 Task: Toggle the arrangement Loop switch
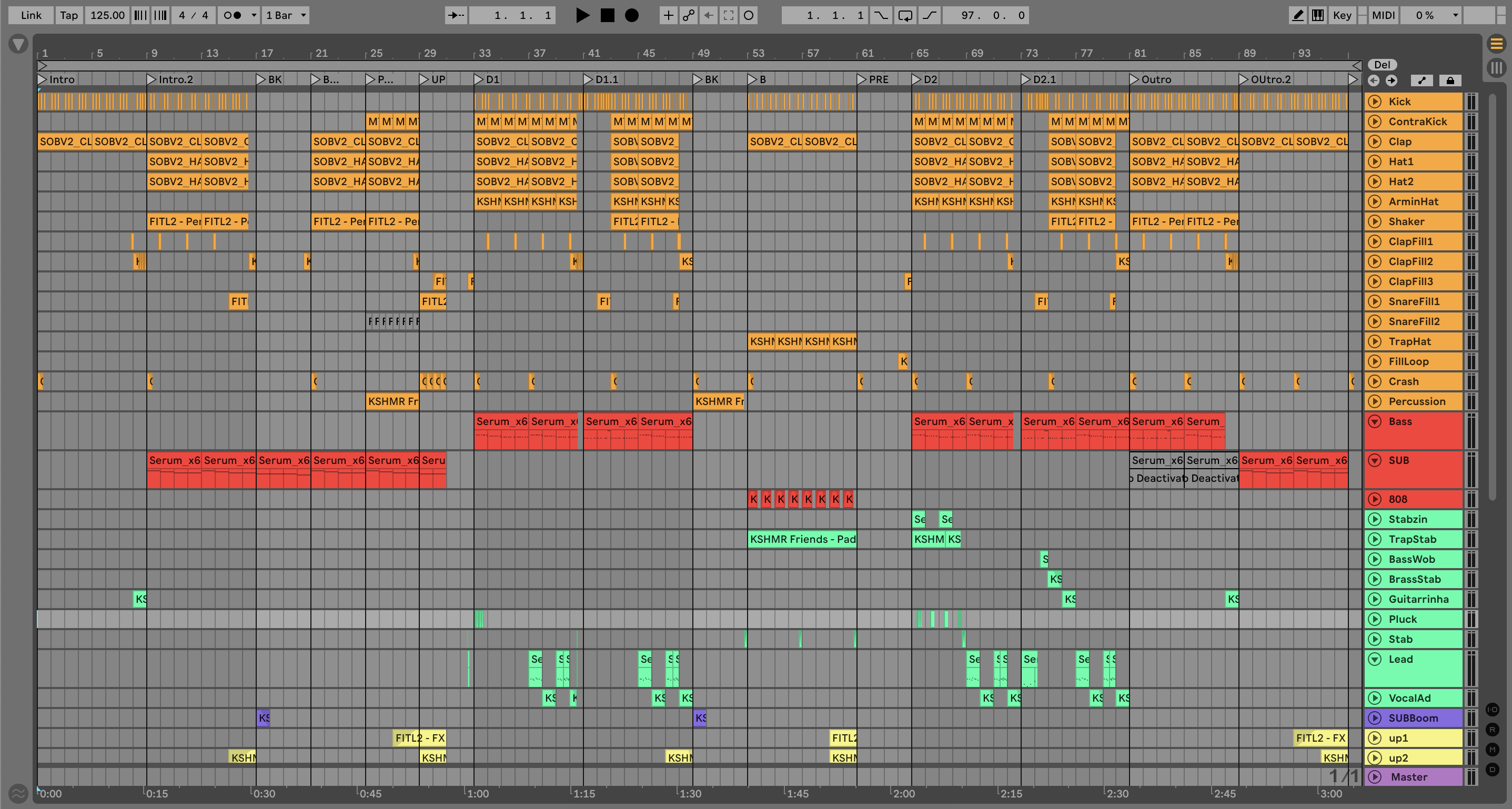pyautogui.click(x=904, y=15)
